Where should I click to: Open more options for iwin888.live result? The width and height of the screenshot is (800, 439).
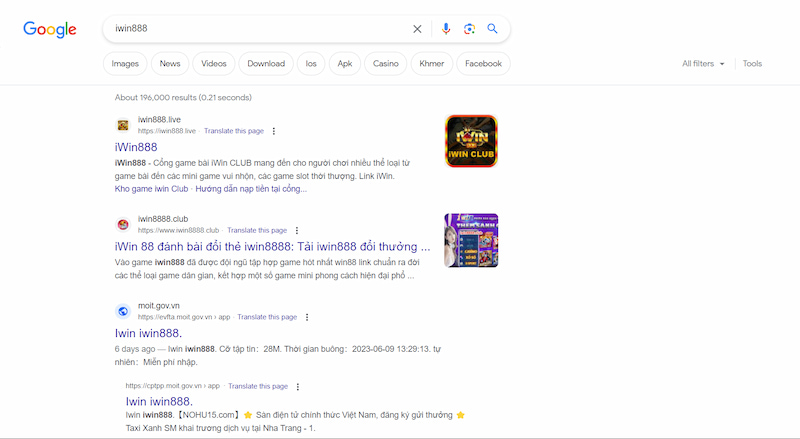pos(274,131)
